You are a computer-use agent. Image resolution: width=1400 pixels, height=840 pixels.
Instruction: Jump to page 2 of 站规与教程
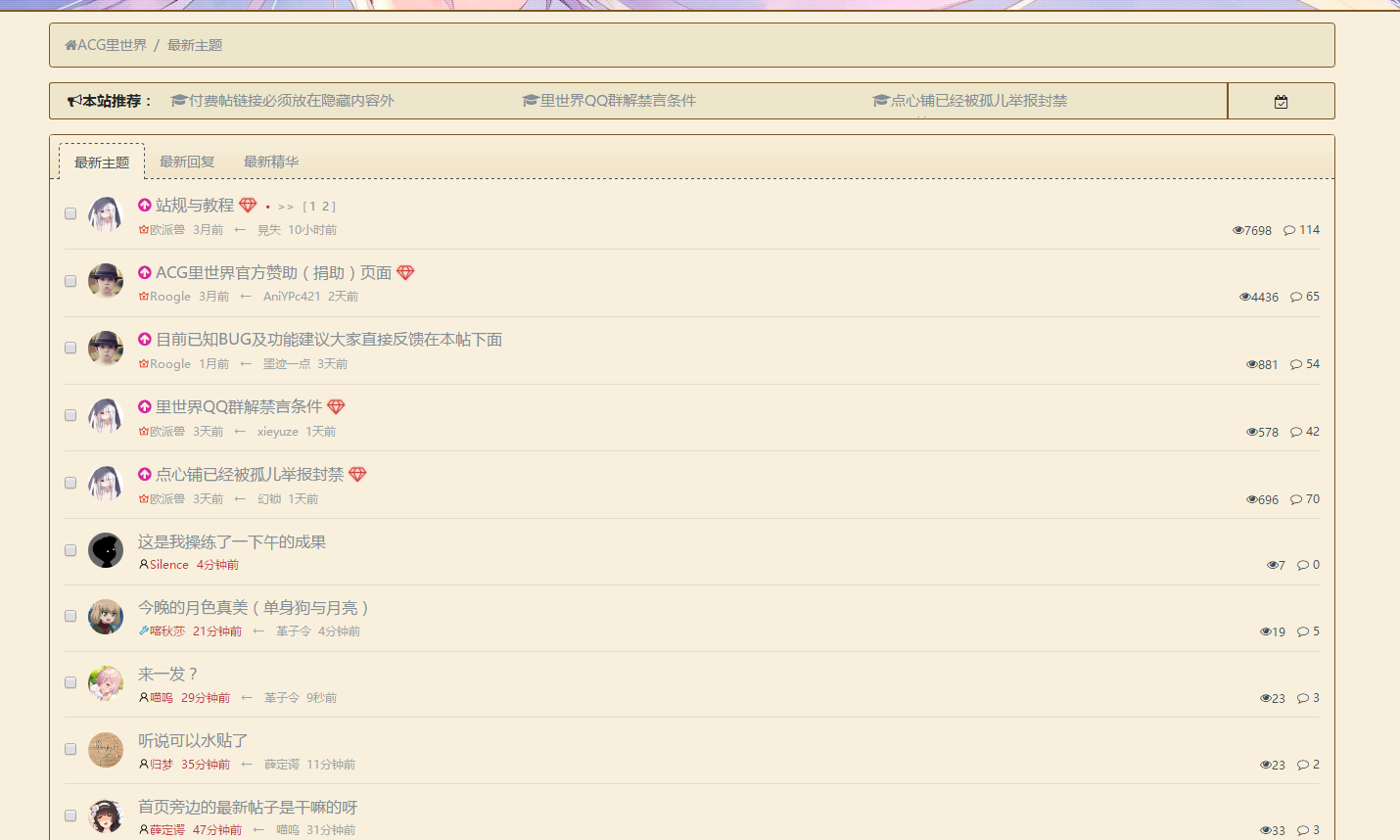(328, 207)
